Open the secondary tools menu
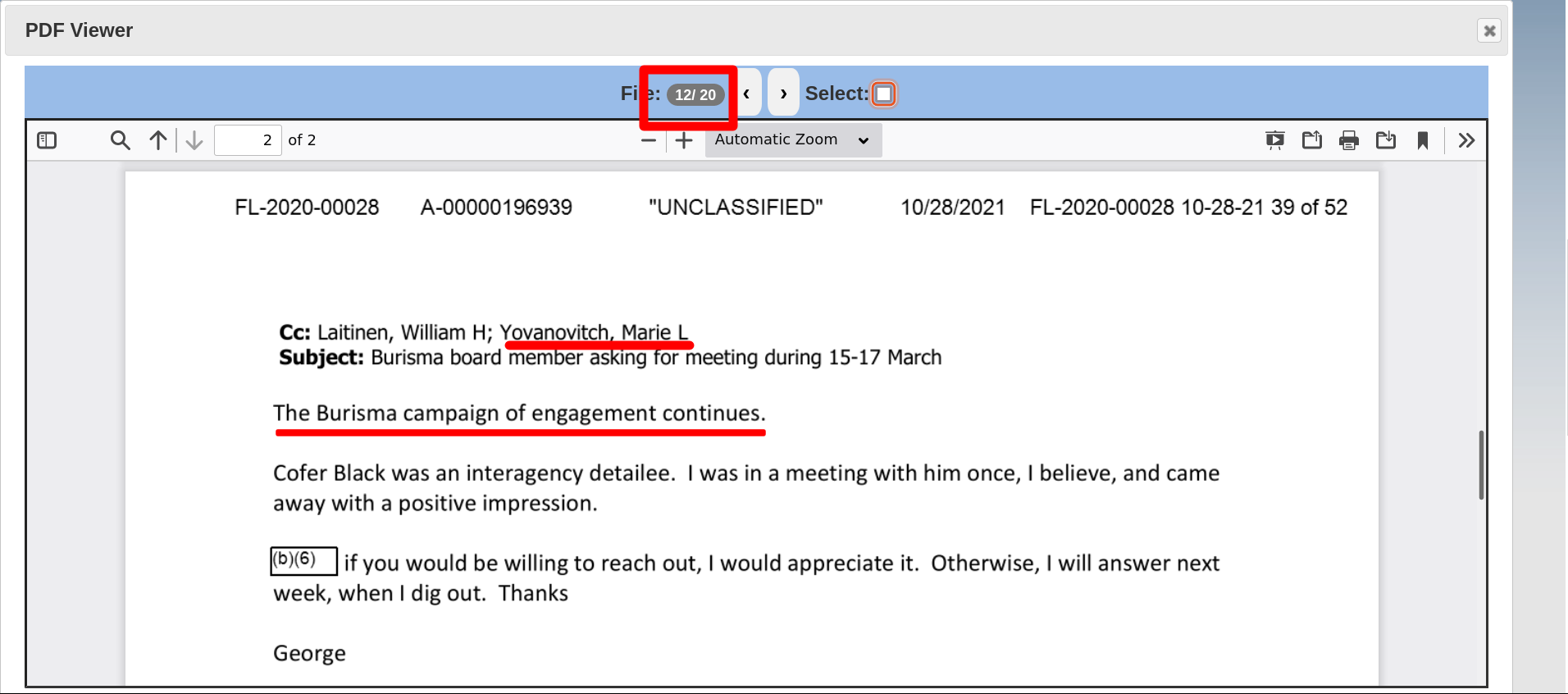The image size is (1568, 694). [x=1467, y=140]
